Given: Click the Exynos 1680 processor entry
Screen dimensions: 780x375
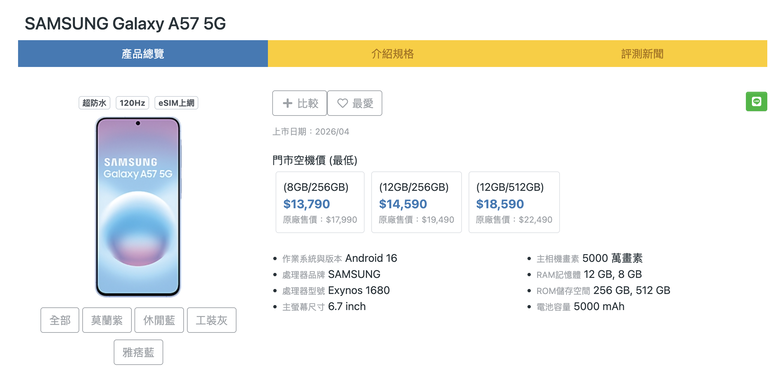Looking at the screenshot, I should pos(336,290).
